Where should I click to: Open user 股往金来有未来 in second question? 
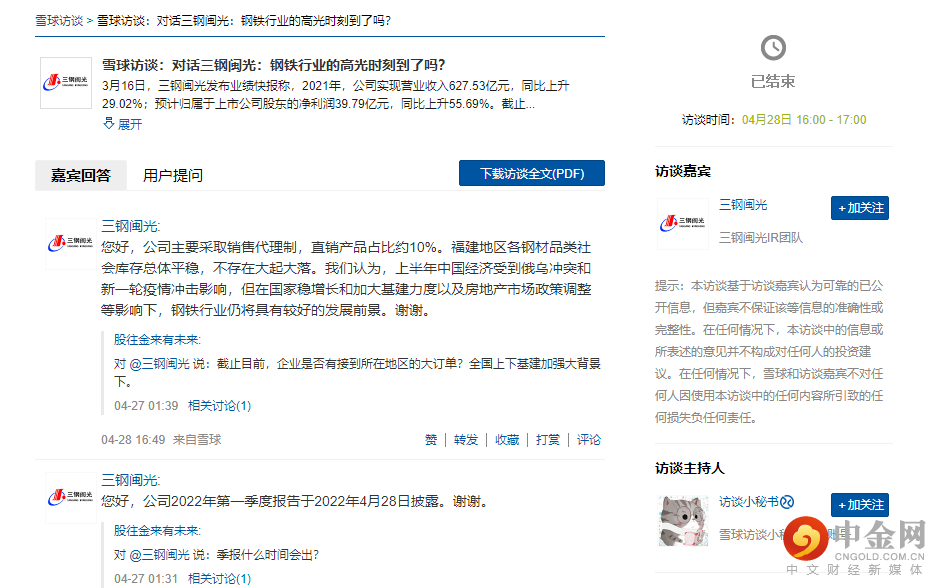[157, 530]
